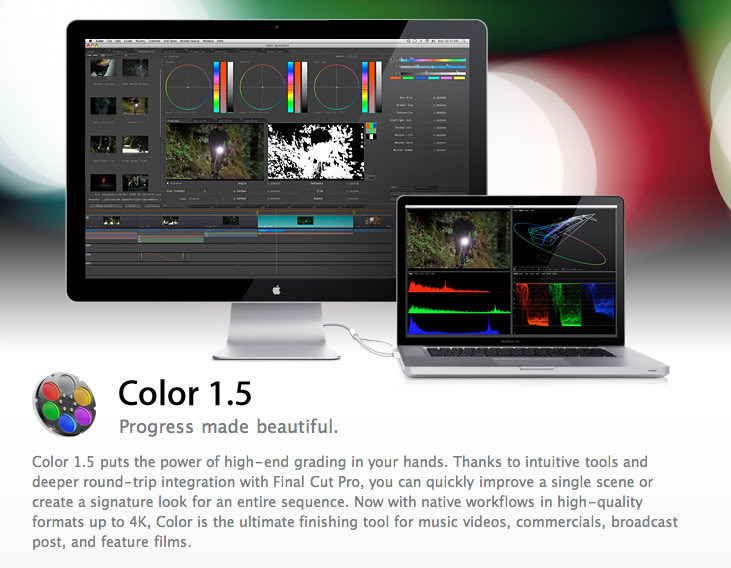The image size is (731, 568).
Task: Click the RGB histogram scope on laptop
Action: point(459,303)
